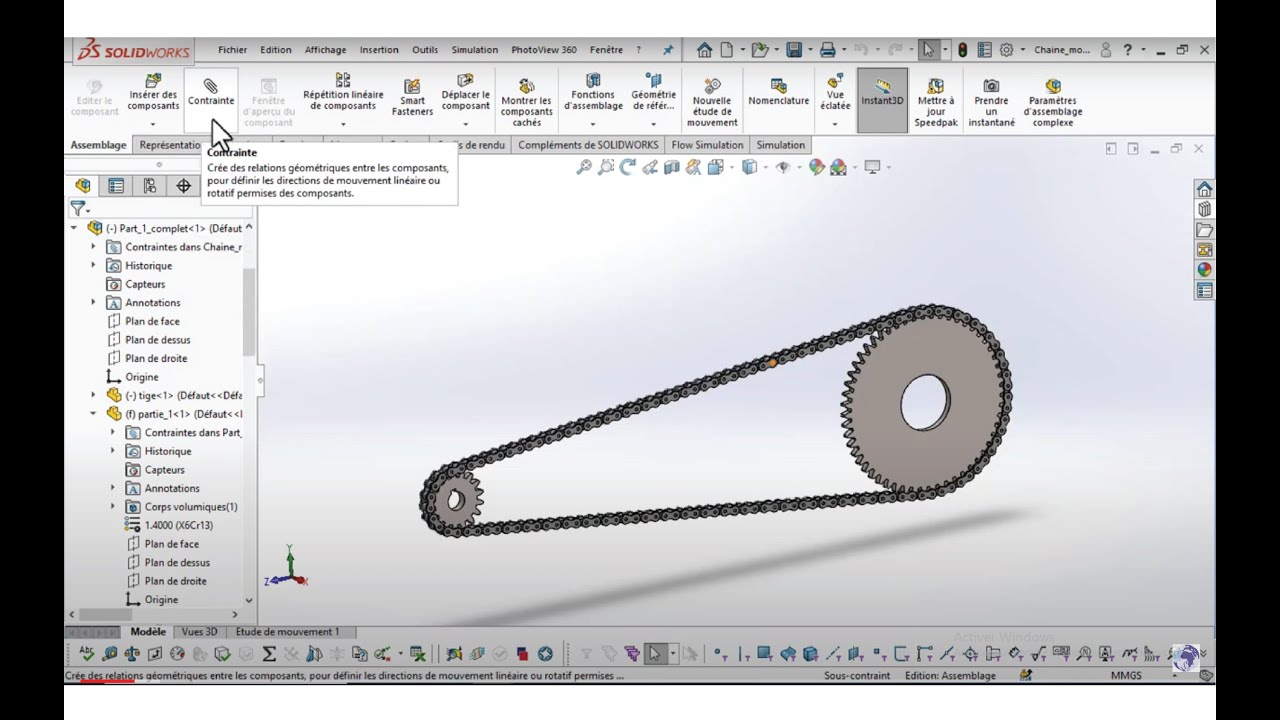Expand Contraintes dans Chaine folder
Screen dimensions: 1280x720
[93, 247]
